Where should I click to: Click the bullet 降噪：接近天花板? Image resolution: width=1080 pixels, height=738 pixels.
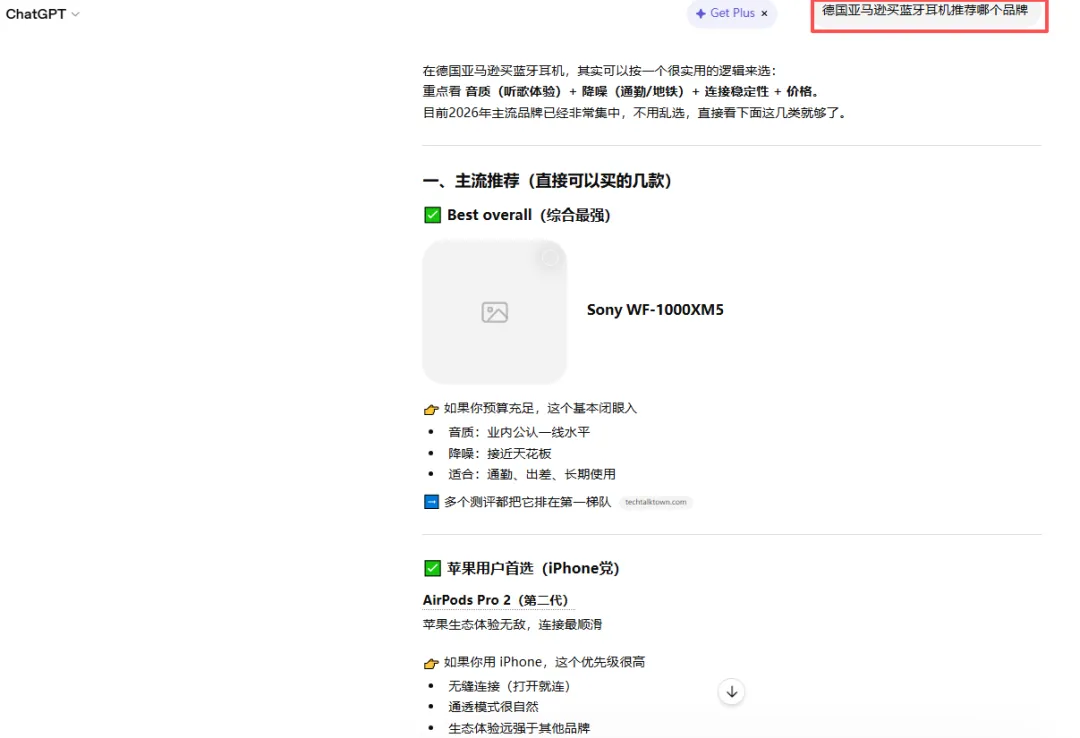pos(499,453)
